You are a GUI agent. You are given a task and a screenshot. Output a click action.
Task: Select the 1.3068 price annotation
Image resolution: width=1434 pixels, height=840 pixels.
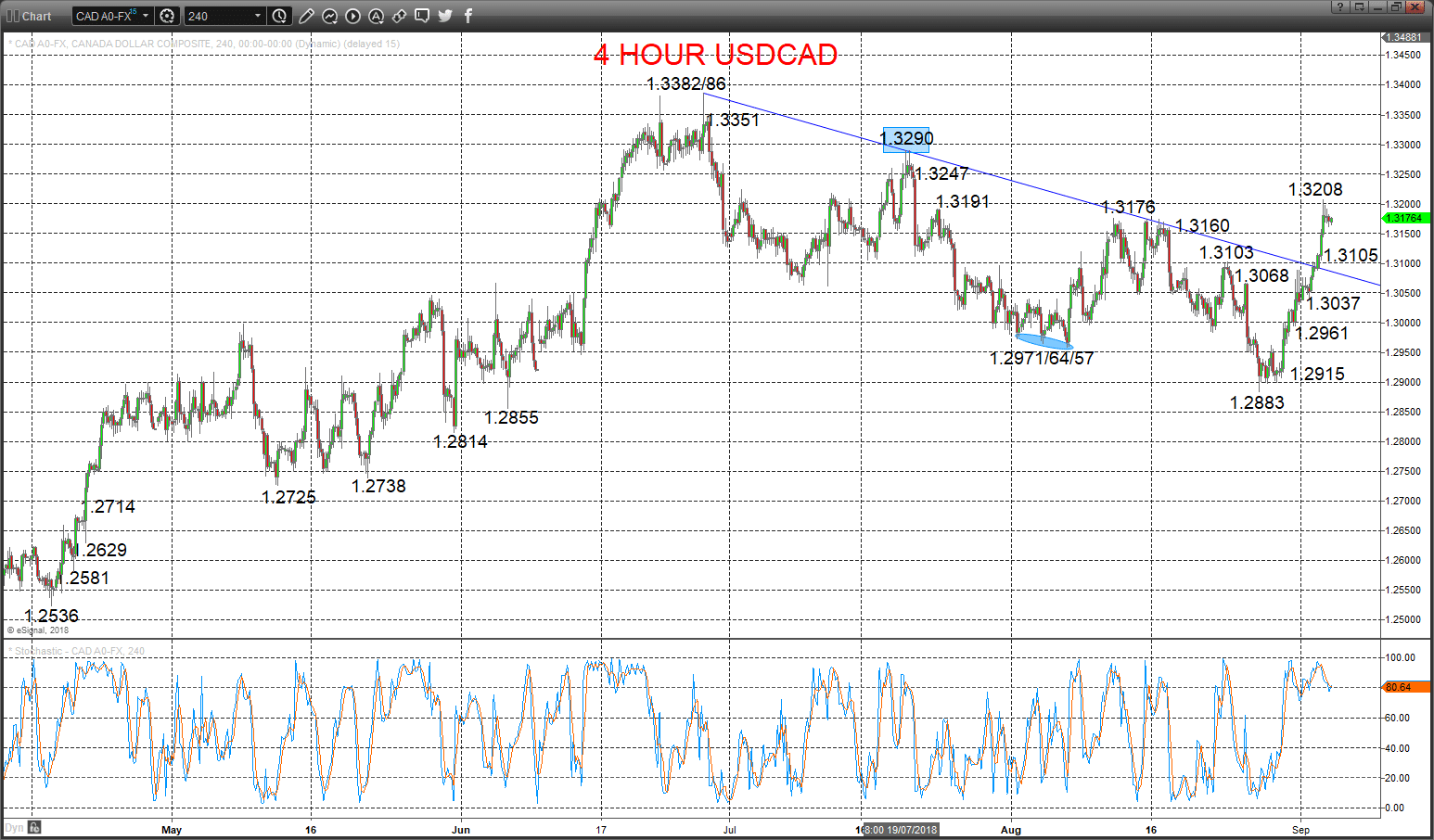pyautogui.click(x=1262, y=275)
